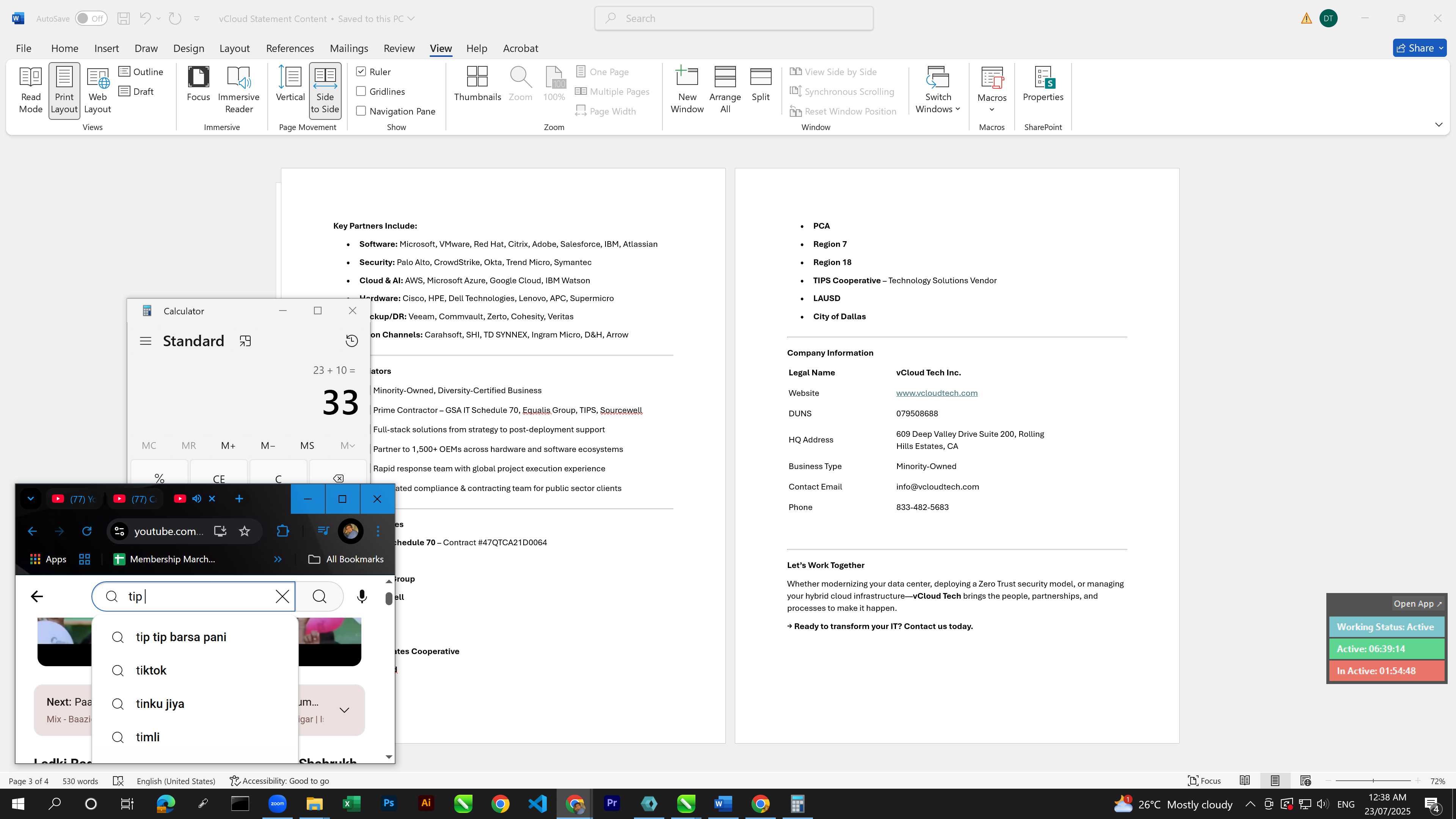Enable Focus mode in ribbon
Image resolution: width=1456 pixels, height=819 pixels.
tap(198, 85)
